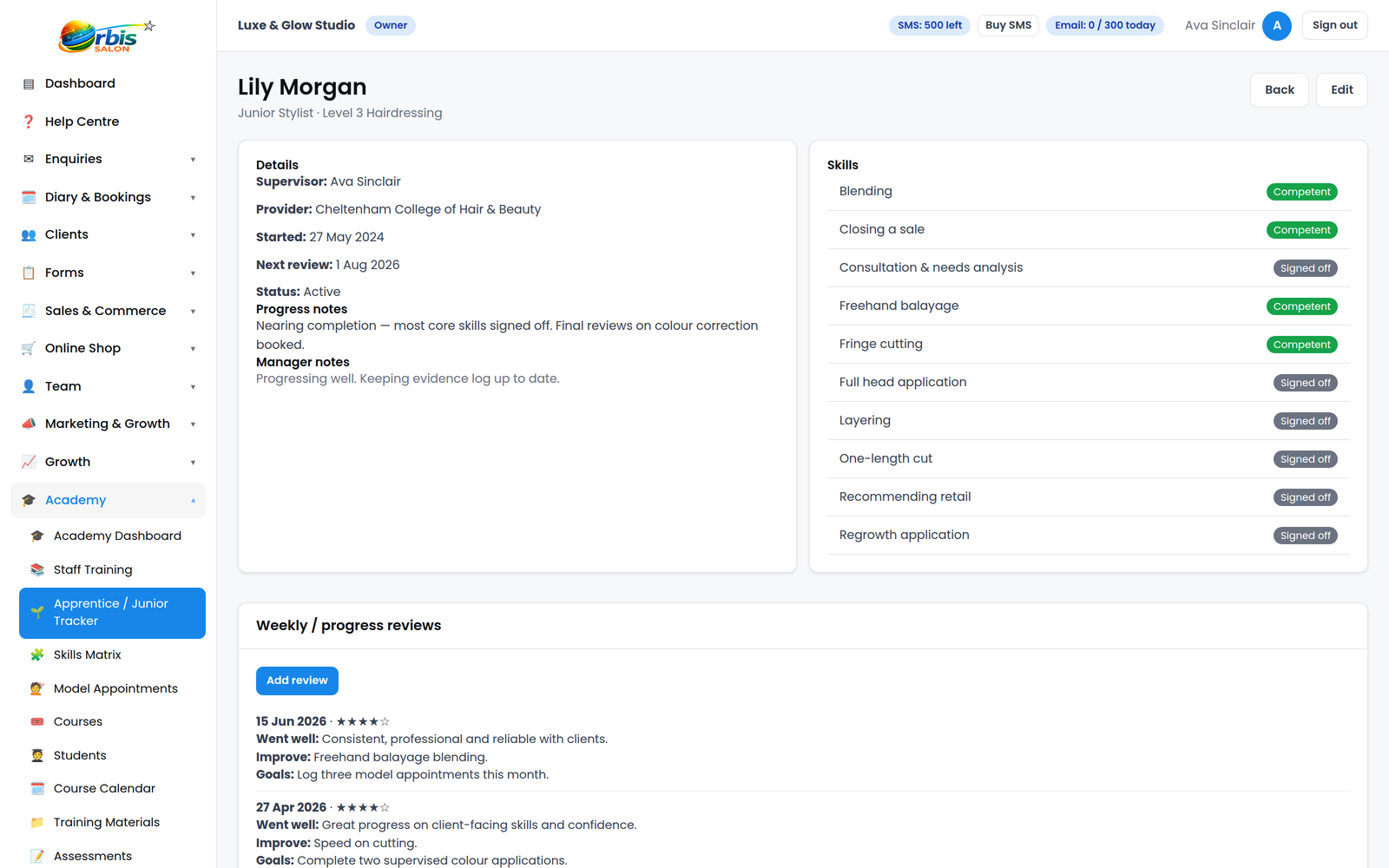Click the Add review button
Screen dimensions: 1389x868
click(297, 681)
